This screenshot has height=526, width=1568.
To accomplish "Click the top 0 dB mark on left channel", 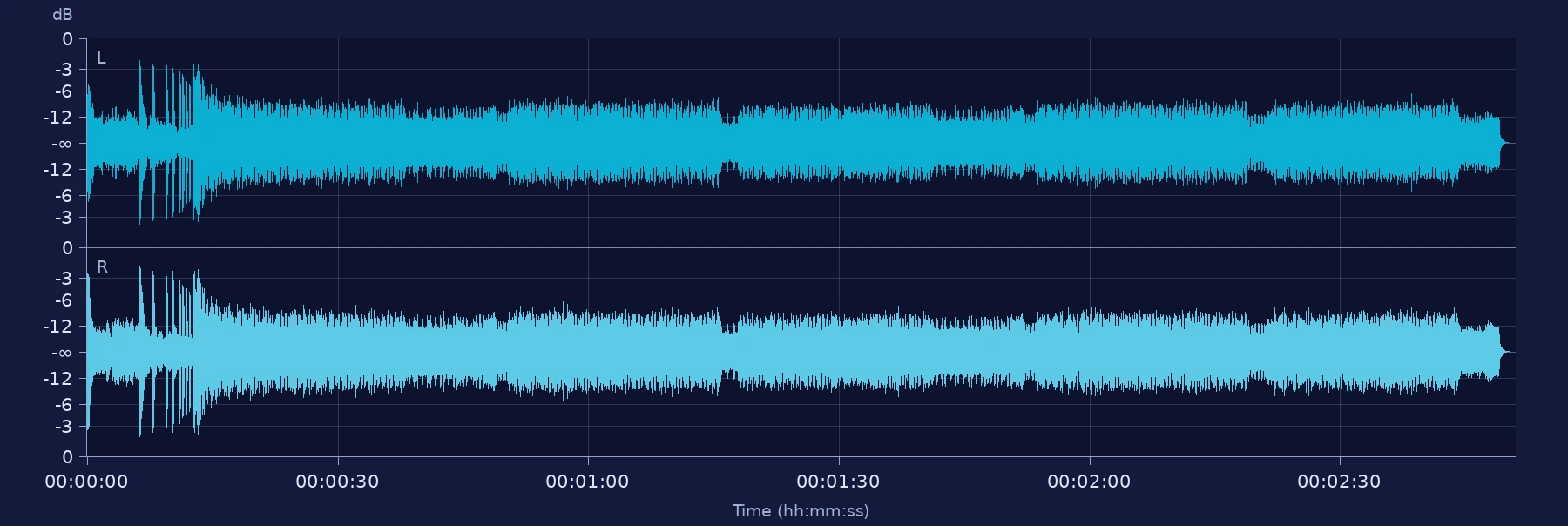I will click(67, 39).
